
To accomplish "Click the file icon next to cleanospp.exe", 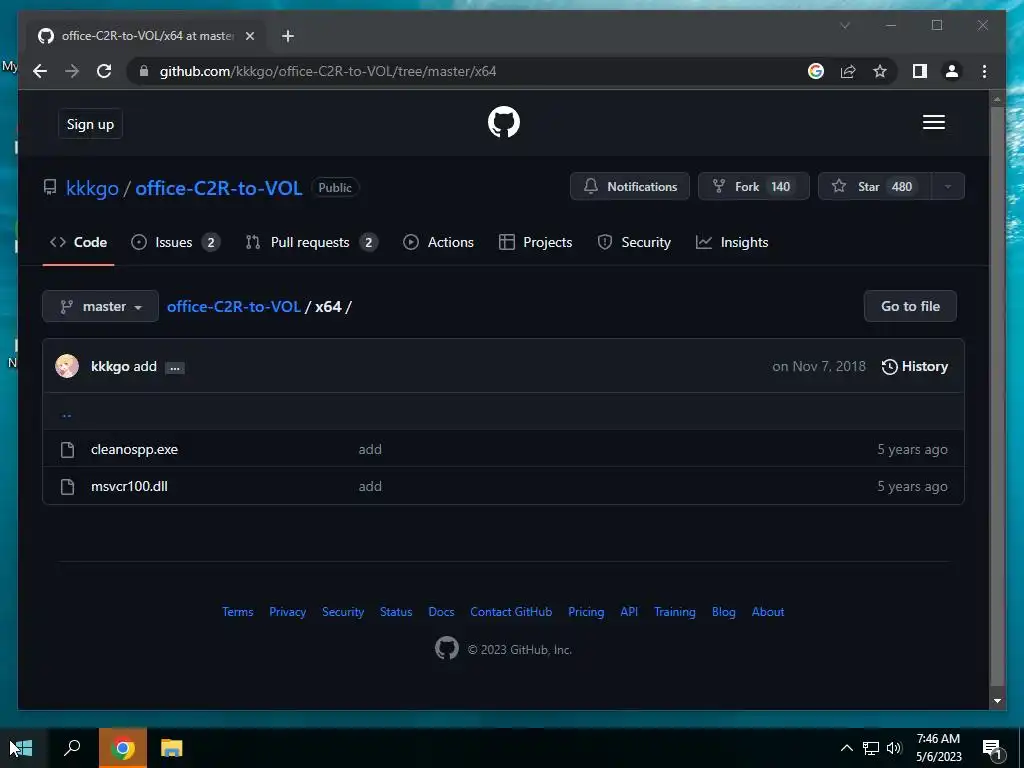I will point(67,449).
